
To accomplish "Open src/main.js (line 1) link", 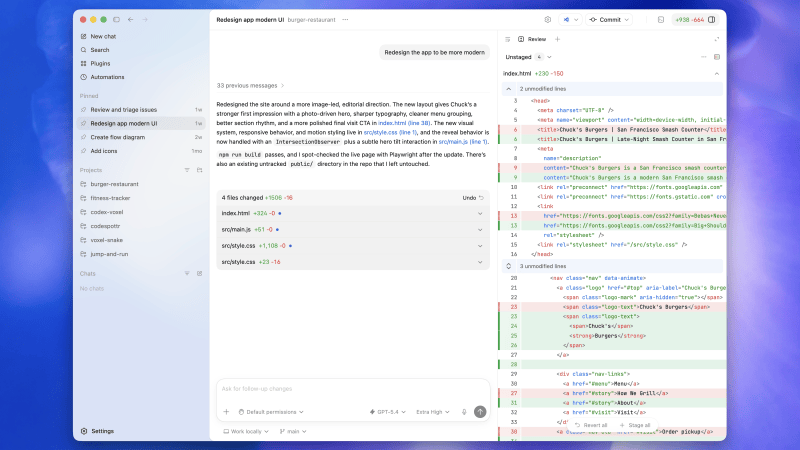I will [463, 142].
